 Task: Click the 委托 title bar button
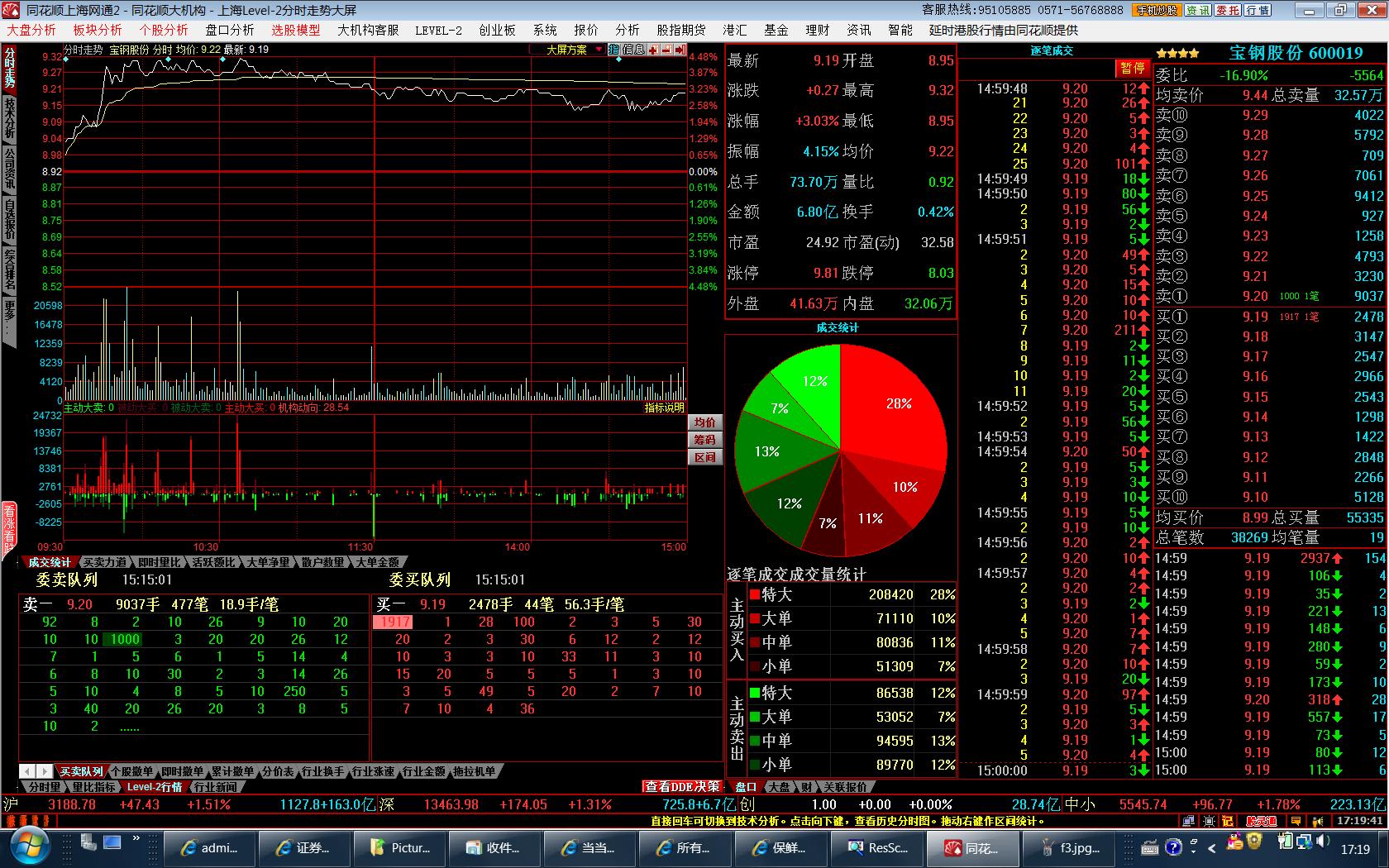click(1228, 11)
